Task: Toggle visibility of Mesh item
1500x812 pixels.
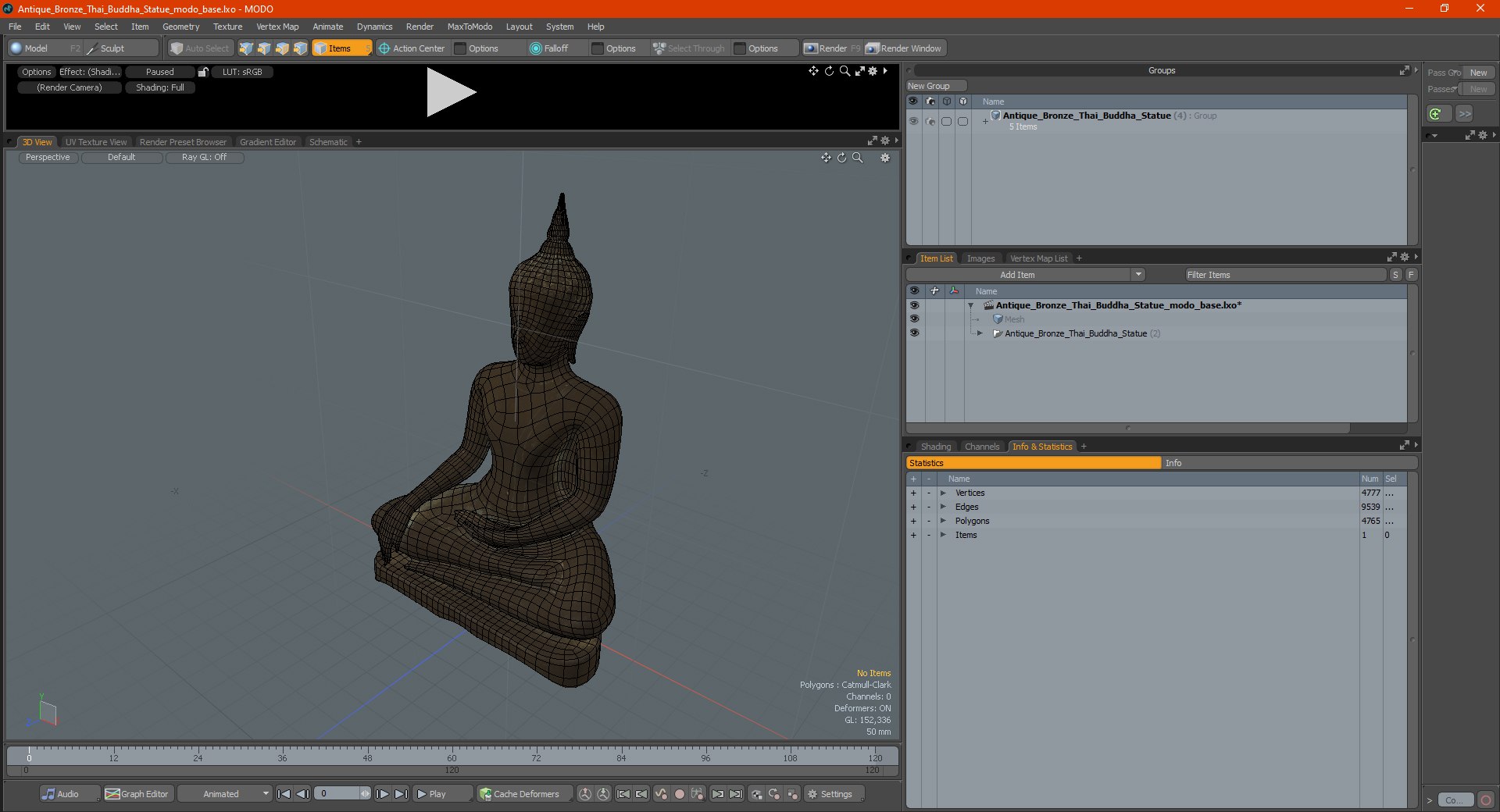Action: (x=914, y=319)
